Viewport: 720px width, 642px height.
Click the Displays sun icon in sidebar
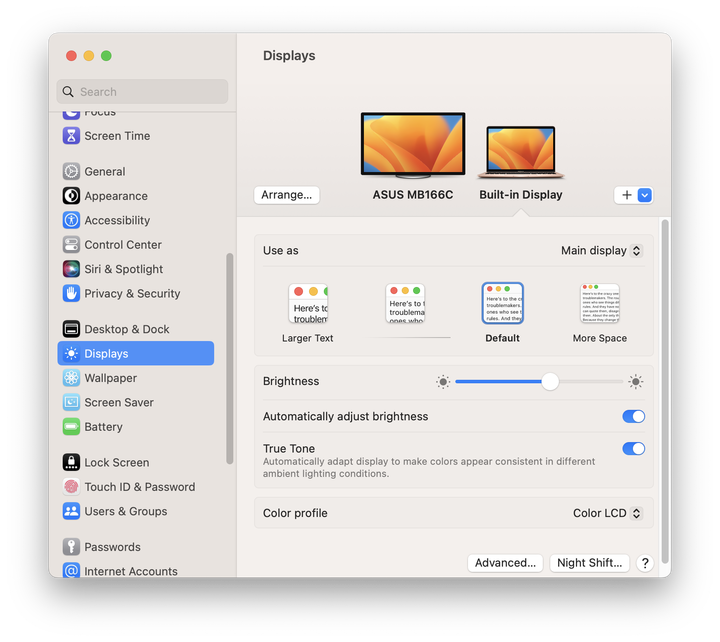tap(71, 353)
